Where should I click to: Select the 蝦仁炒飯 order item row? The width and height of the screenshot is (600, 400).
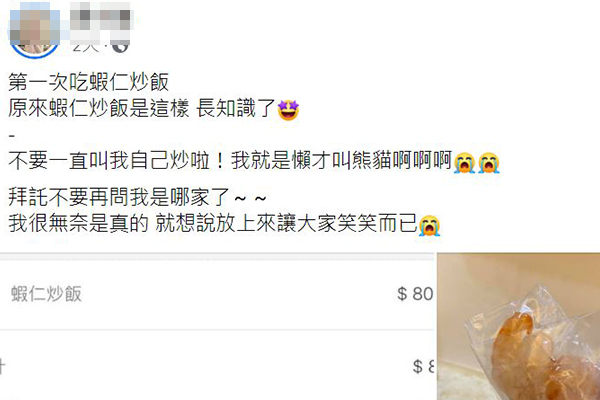[x=217, y=294]
